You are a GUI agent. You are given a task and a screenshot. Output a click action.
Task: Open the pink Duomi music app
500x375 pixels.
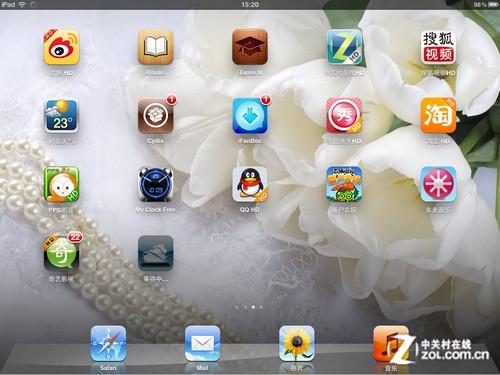pos(438,184)
